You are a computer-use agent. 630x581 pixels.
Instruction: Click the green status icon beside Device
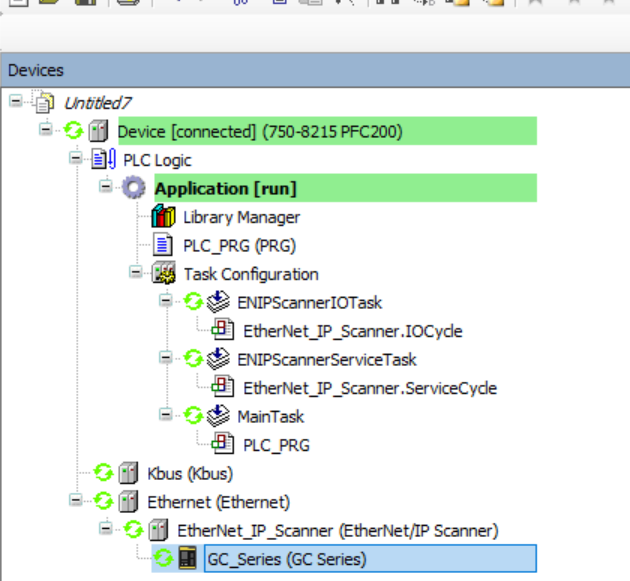click(x=74, y=130)
